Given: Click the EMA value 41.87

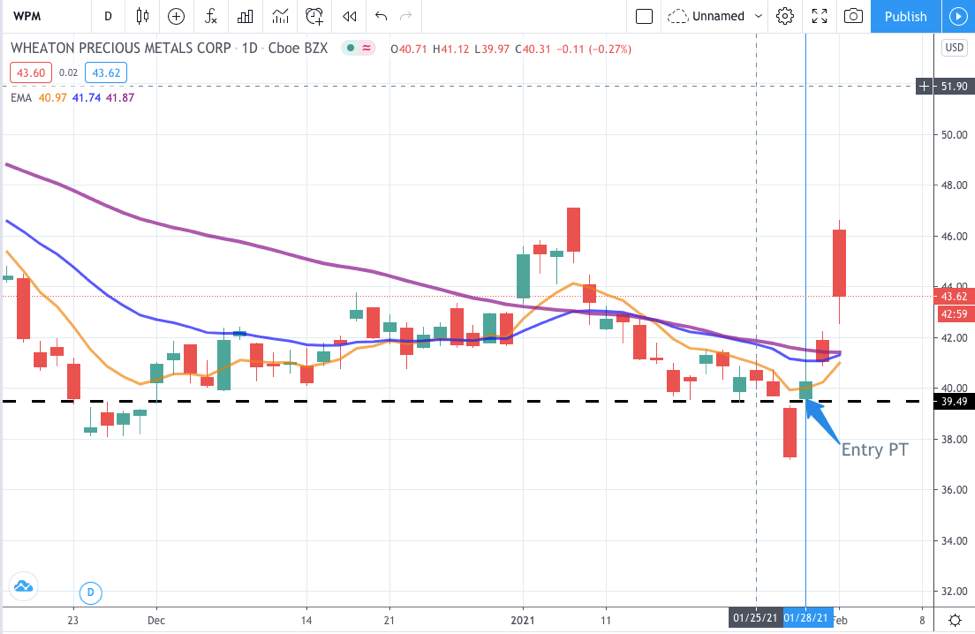Looking at the screenshot, I should pyautogui.click(x=120, y=98).
